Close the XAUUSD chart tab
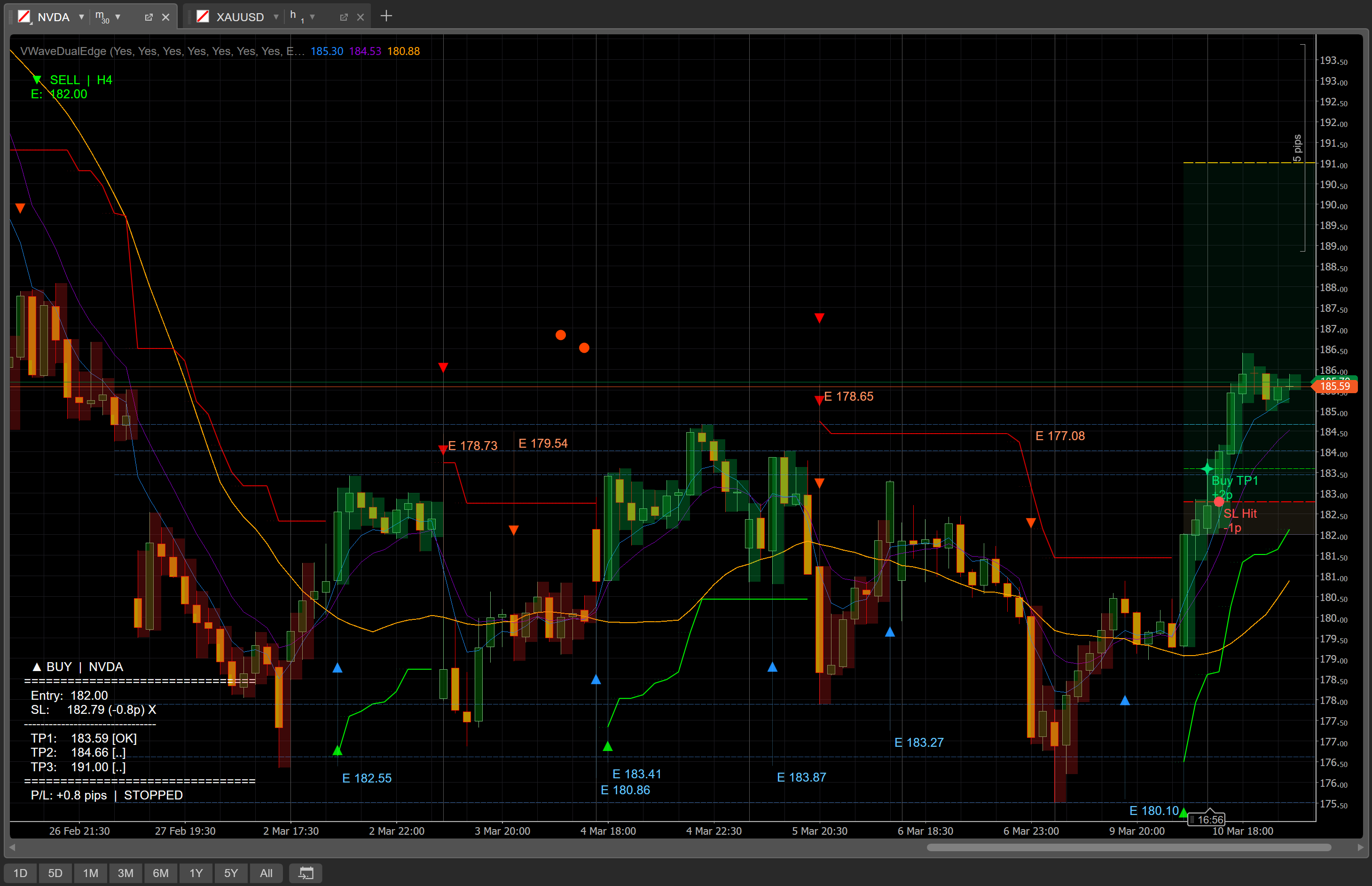1372x886 pixels. pyautogui.click(x=361, y=17)
